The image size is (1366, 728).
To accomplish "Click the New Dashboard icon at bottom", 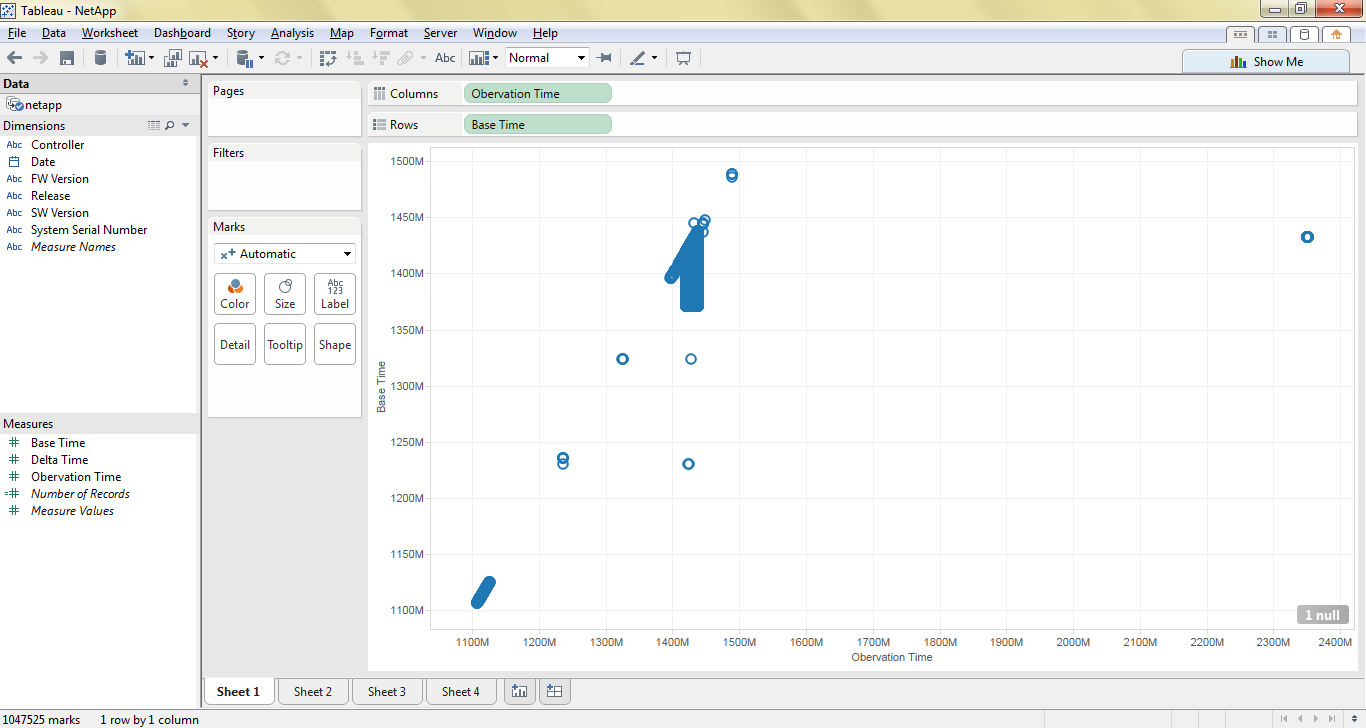I will (555, 691).
